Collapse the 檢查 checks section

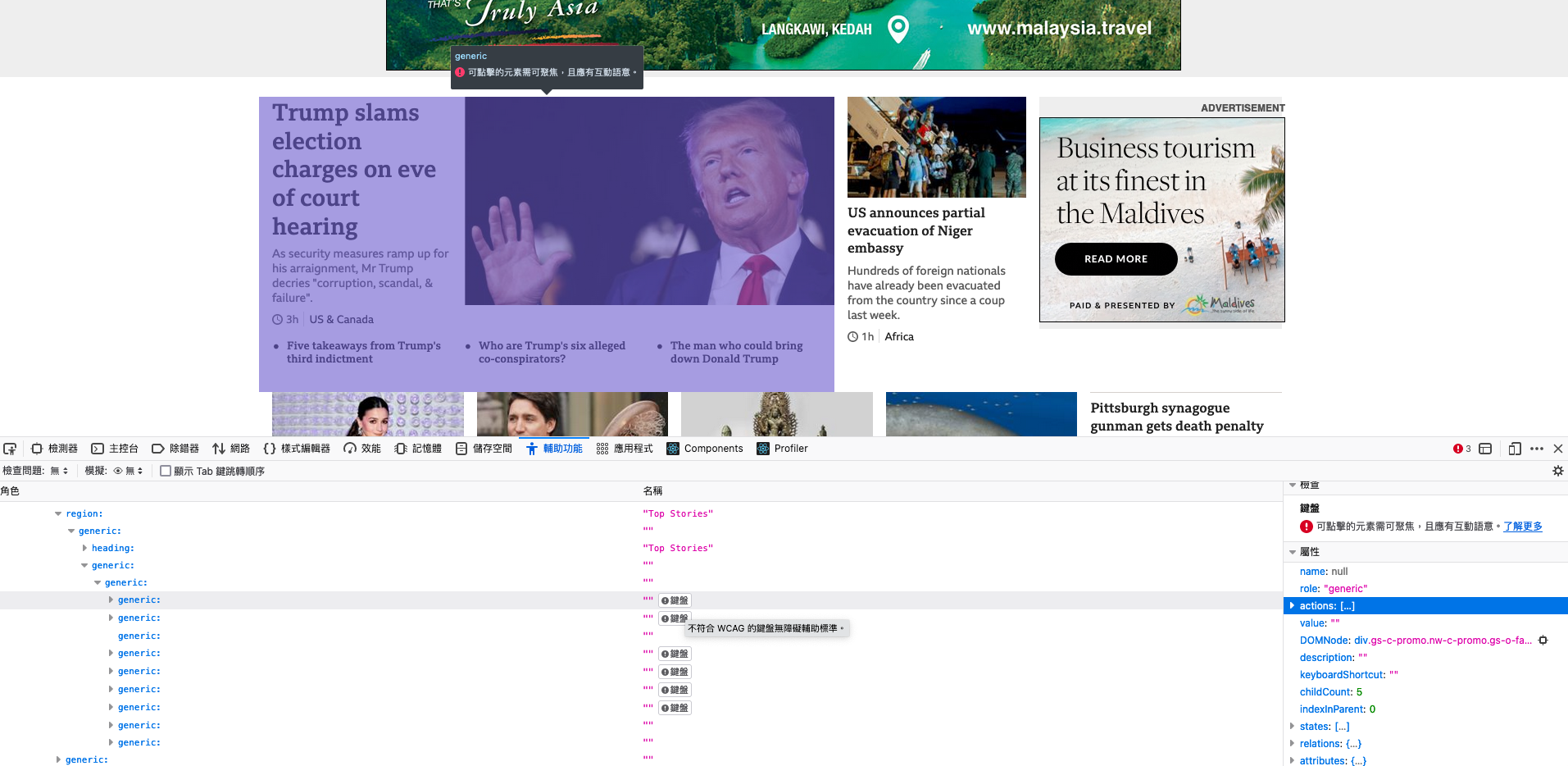pyautogui.click(x=1293, y=486)
